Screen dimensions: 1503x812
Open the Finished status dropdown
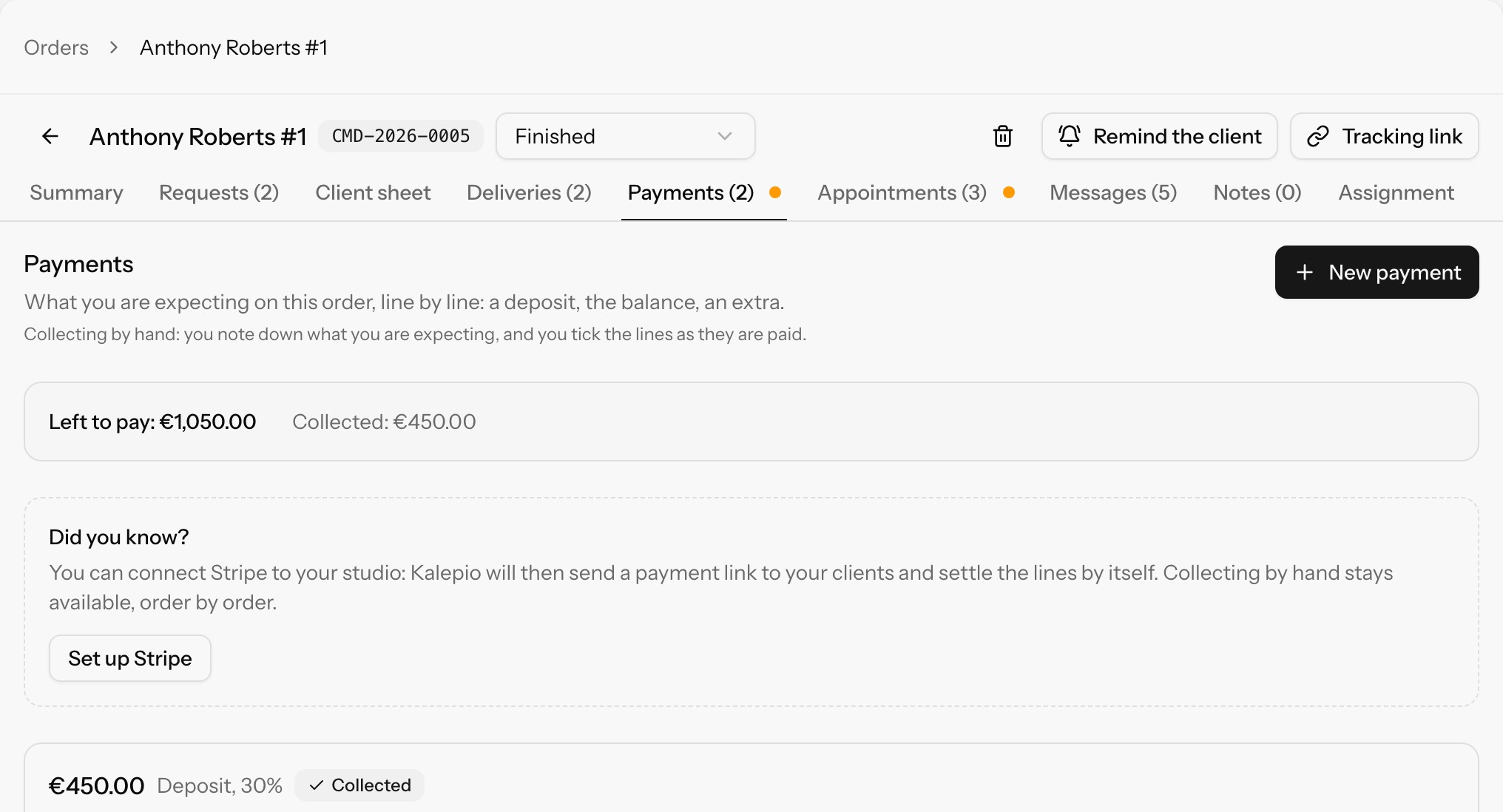626,136
